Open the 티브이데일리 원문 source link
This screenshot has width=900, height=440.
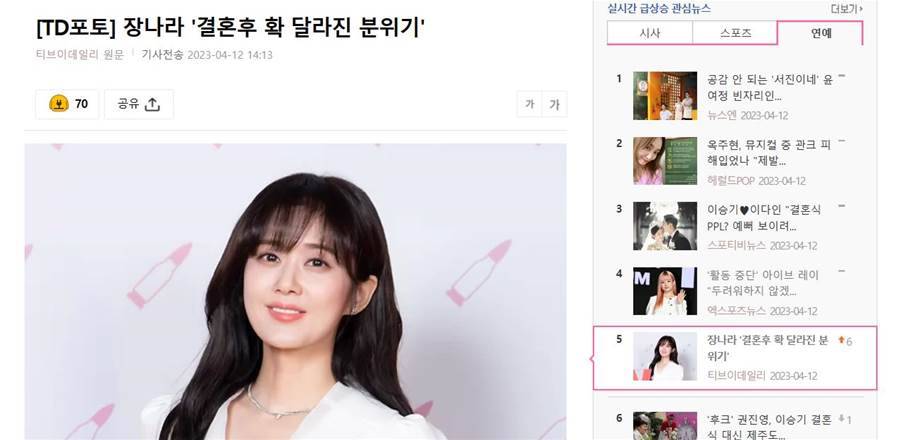[80, 55]
